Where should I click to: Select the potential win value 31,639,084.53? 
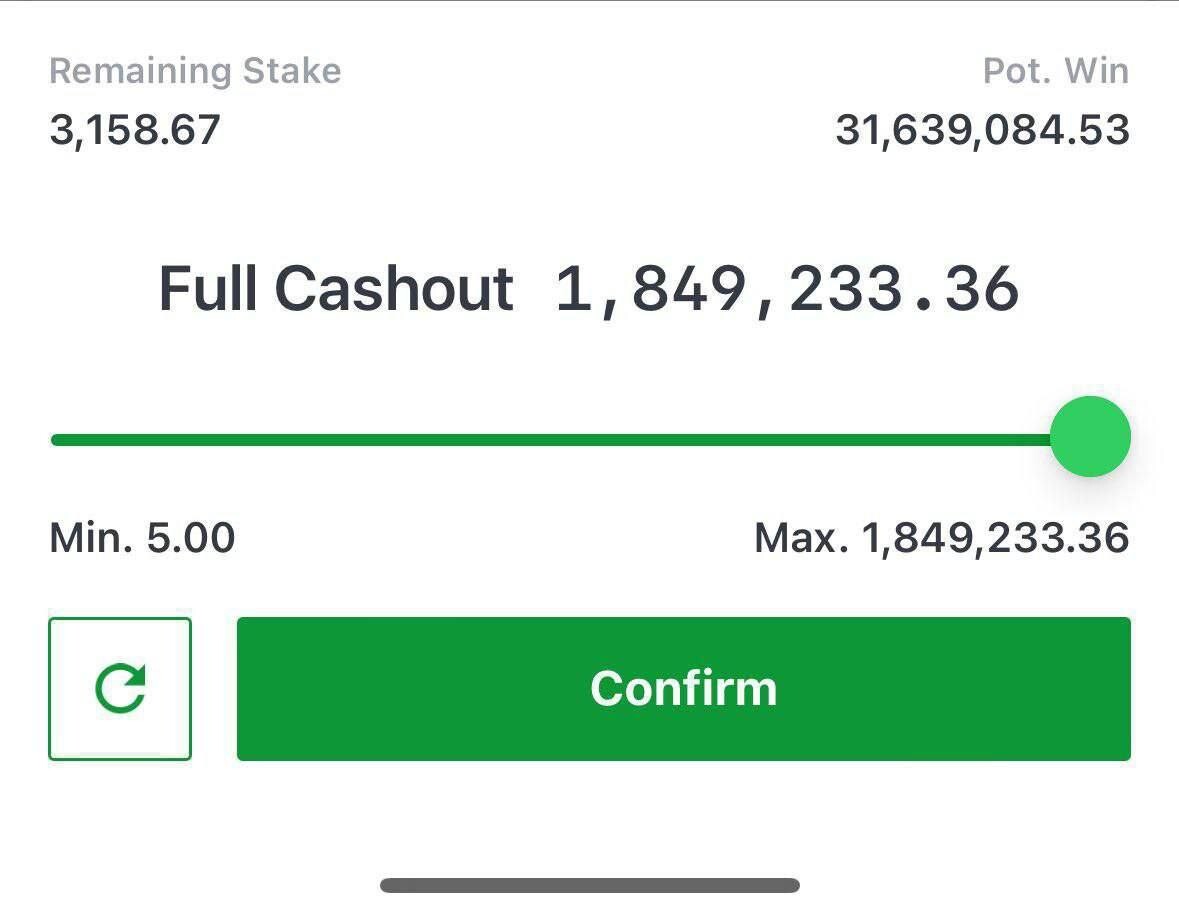(983, 130)
